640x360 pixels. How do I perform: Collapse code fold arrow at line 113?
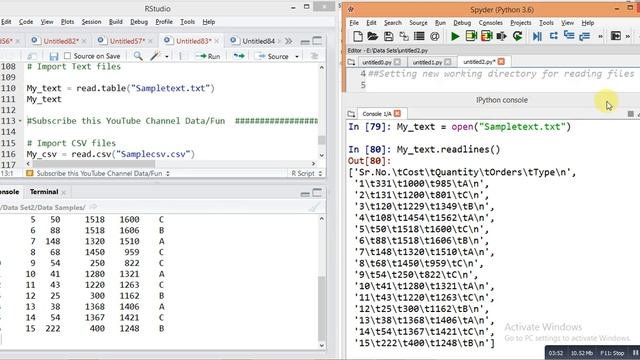pos(20,121)
